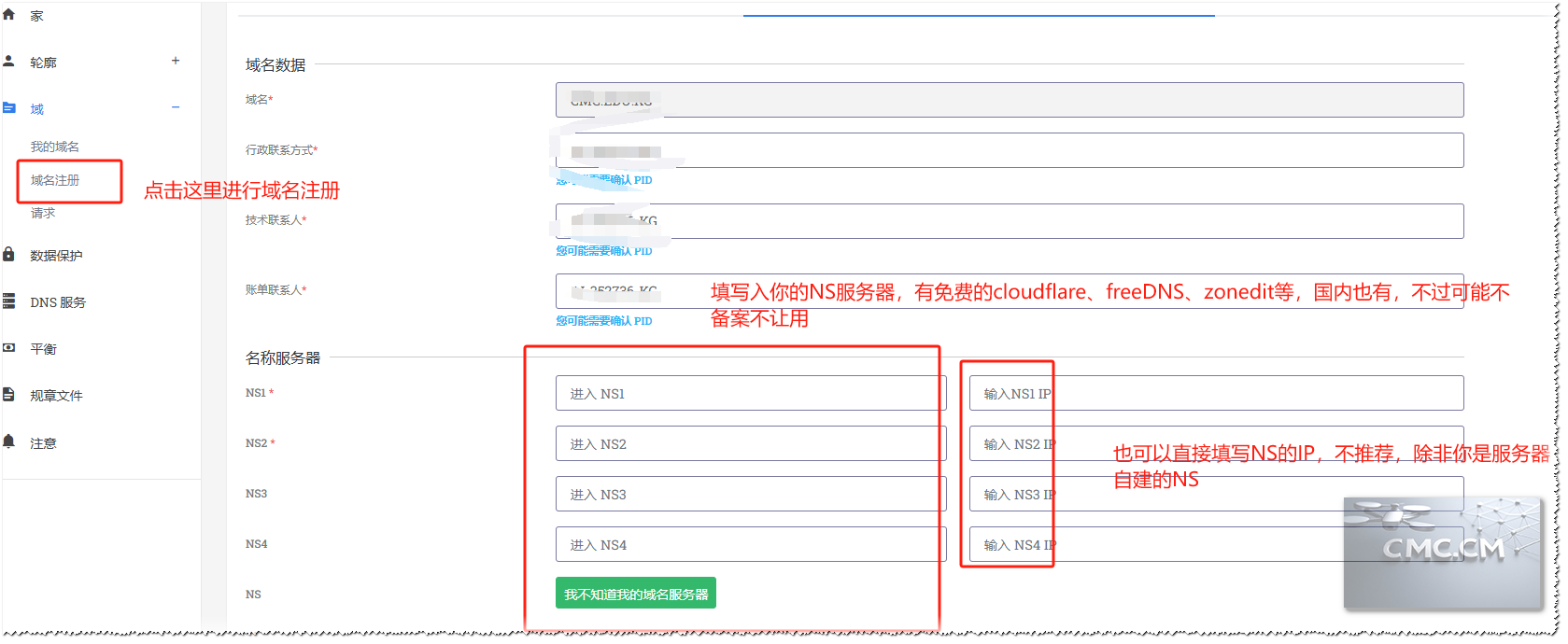The image size is (1568, 644).
Task: Click the NS2 nameserver input
Action: point(751,443)
